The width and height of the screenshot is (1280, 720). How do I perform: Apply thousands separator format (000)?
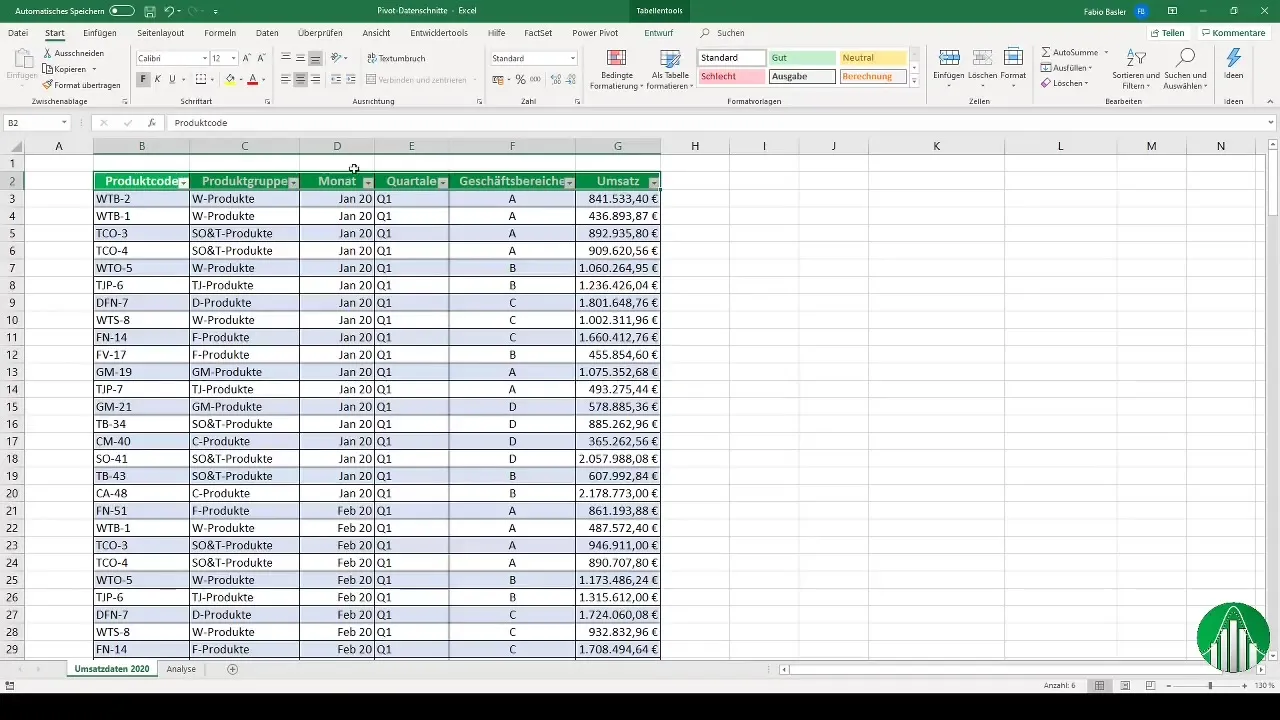(x=534, y=79)
